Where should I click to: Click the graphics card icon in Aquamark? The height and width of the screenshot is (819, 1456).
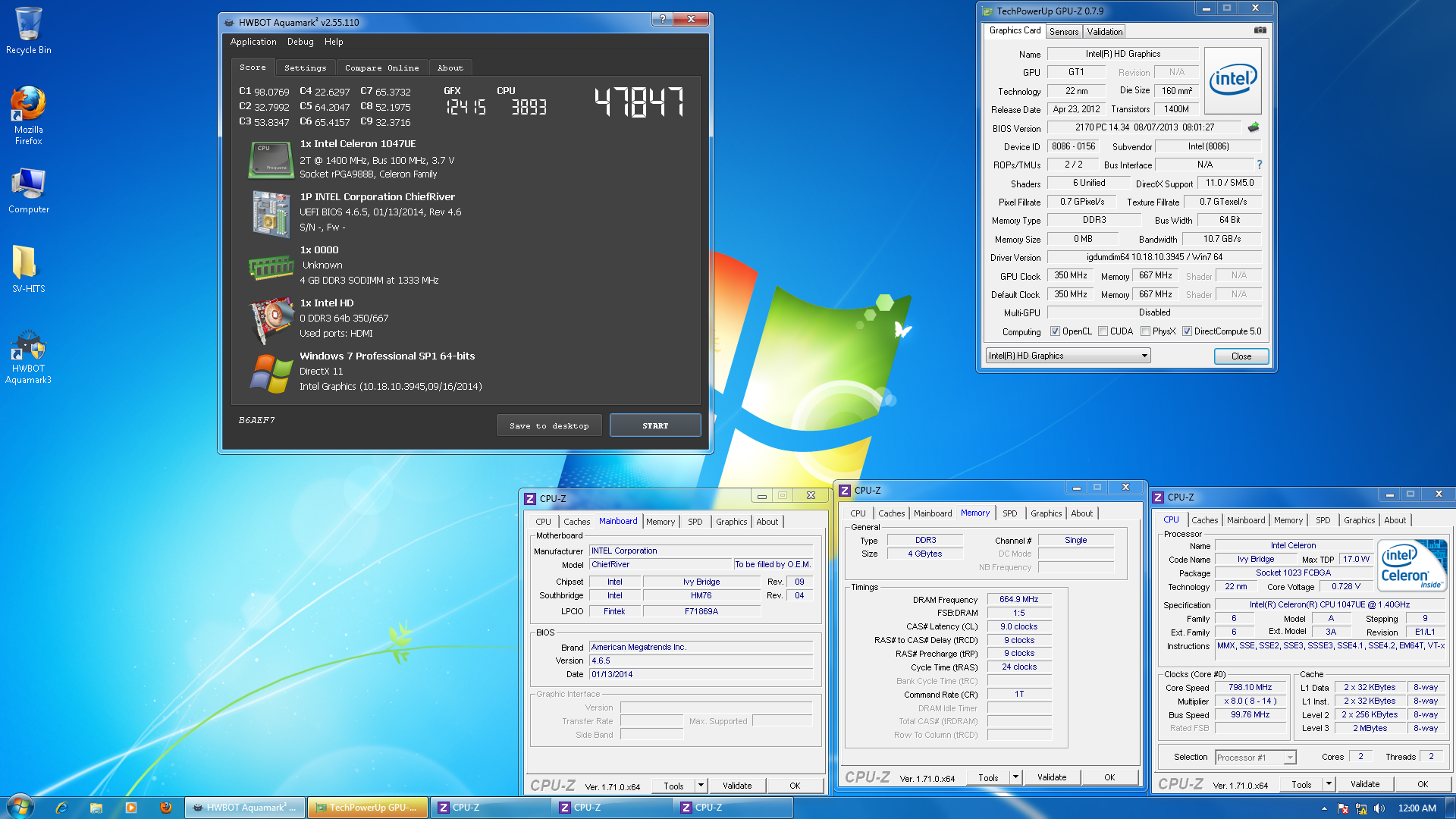click(x=271, y=319)
